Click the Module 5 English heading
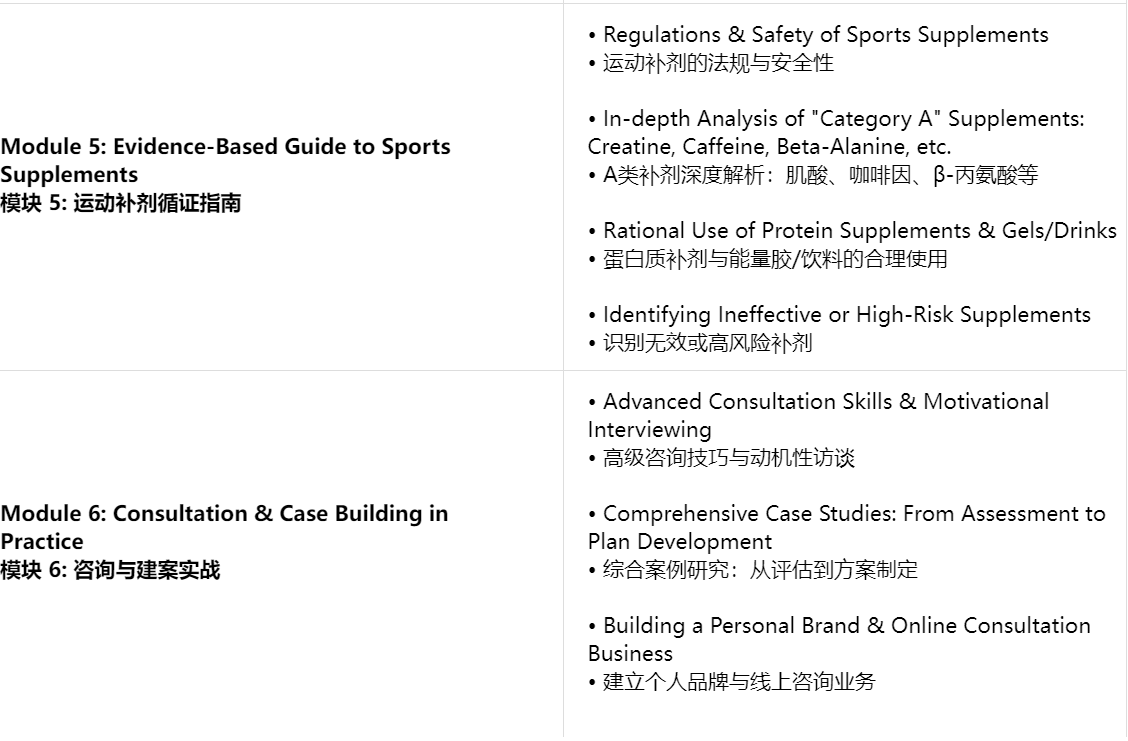Image resolution: width=1128 pixels, height=741 pixels. click(225, 147)
